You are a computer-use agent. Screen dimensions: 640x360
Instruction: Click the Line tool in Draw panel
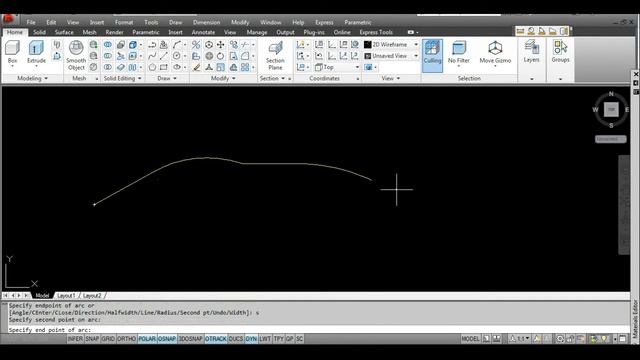(x=164, y=56)
